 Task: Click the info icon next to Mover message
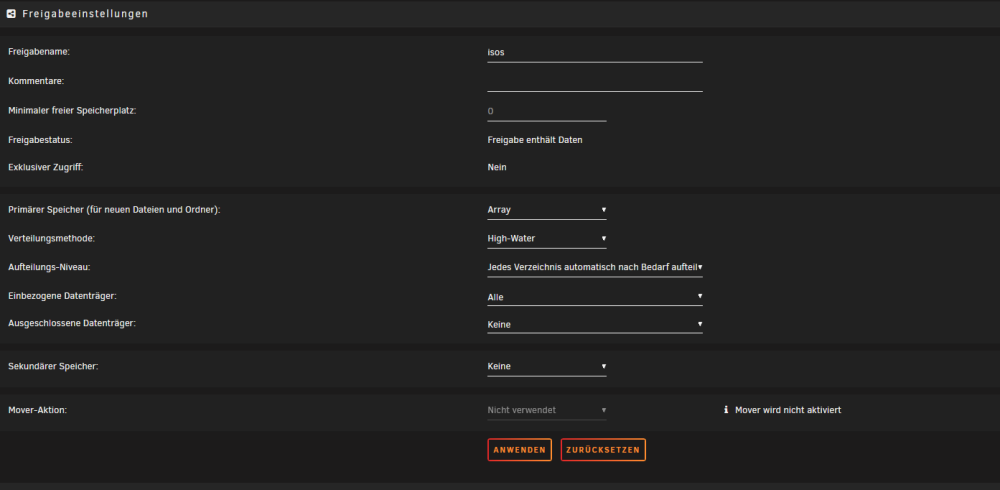[726, 410]
